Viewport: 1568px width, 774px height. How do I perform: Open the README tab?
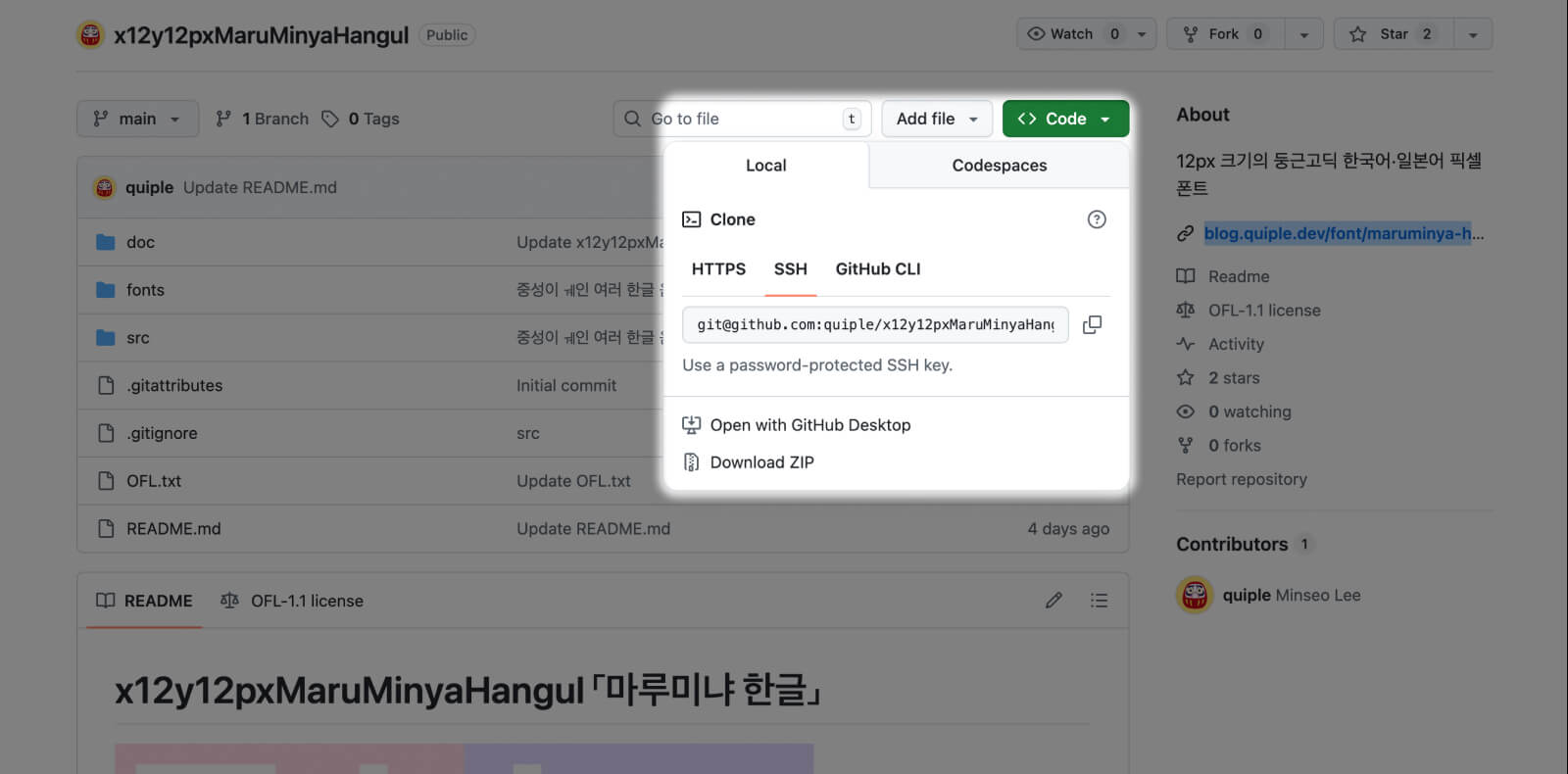pyautogui.click(x=144, y=601)
